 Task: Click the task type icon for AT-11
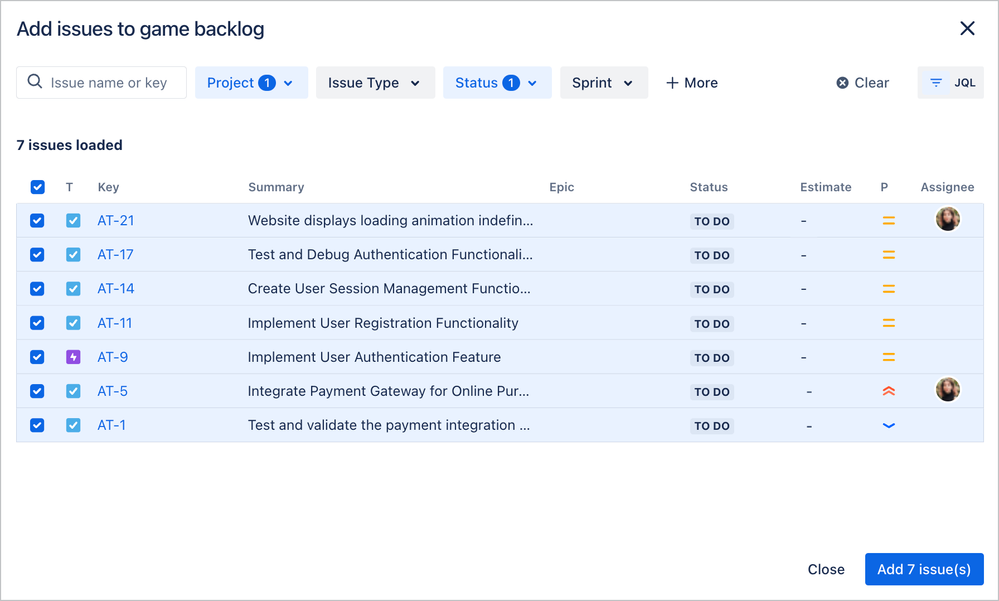[73, 323]
